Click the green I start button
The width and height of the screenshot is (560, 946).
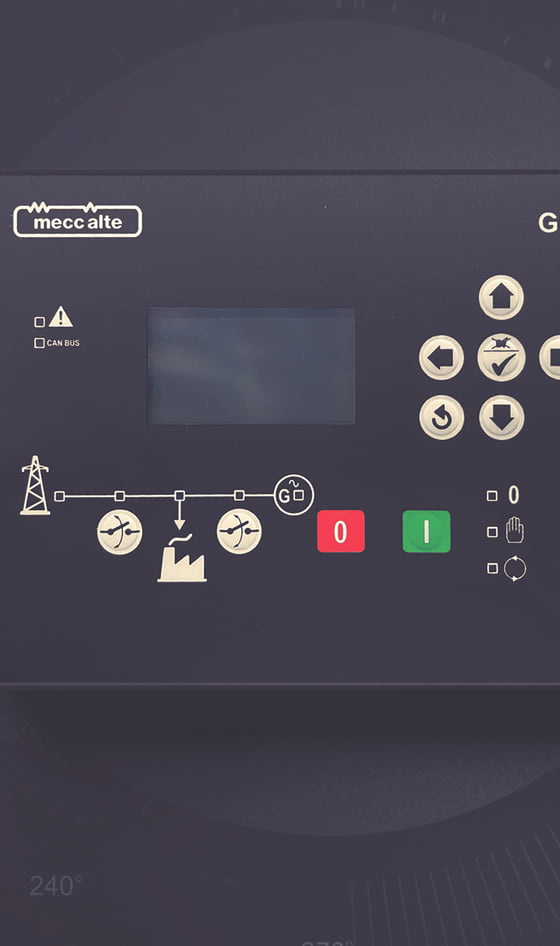[426, 532]
